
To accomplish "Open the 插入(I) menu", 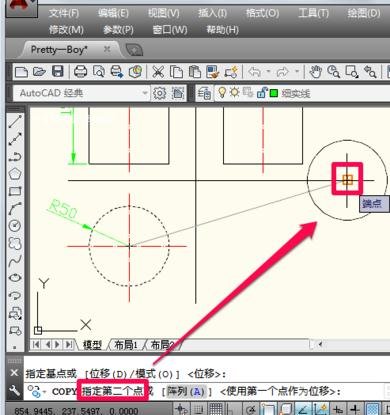I will (x=212, y=13).
